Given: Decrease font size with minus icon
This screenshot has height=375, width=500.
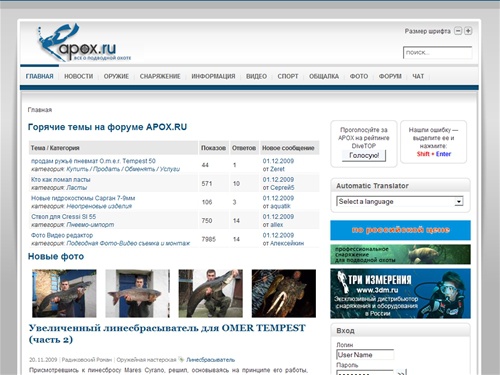Looking at the screenshot, I should pos(458,31).
